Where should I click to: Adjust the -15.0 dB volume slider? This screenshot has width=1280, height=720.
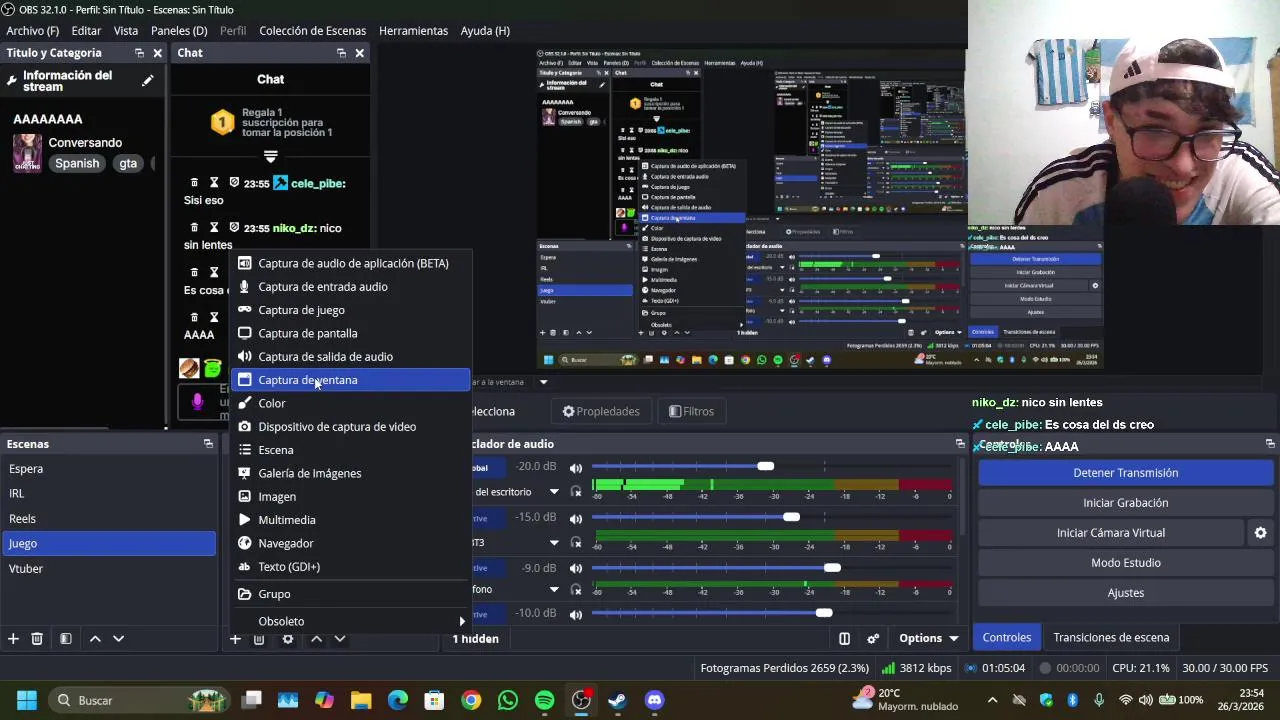[791, 518]
